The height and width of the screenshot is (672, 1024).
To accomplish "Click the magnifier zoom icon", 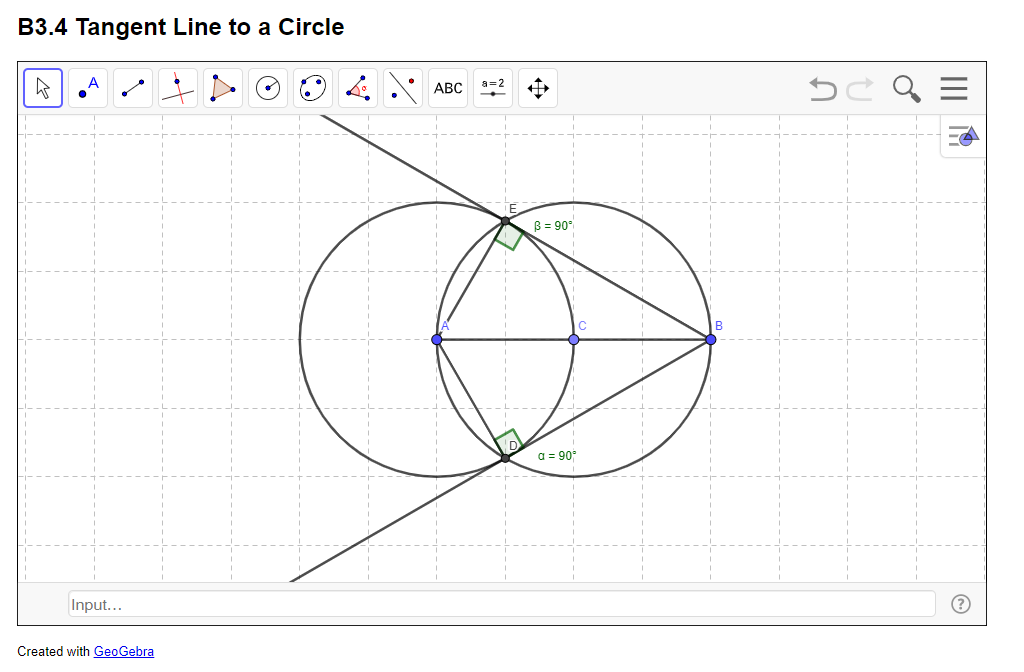I will tap(906, 89).
